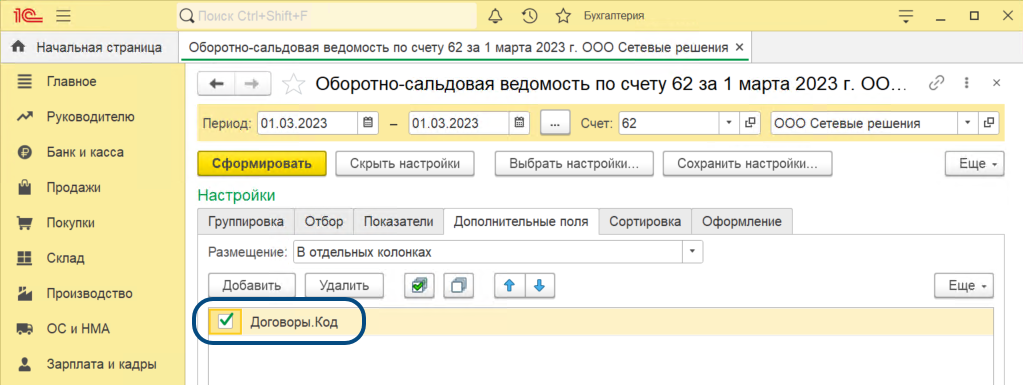
Task: Switch to the Сортировка tab
Action: [645, 221]
